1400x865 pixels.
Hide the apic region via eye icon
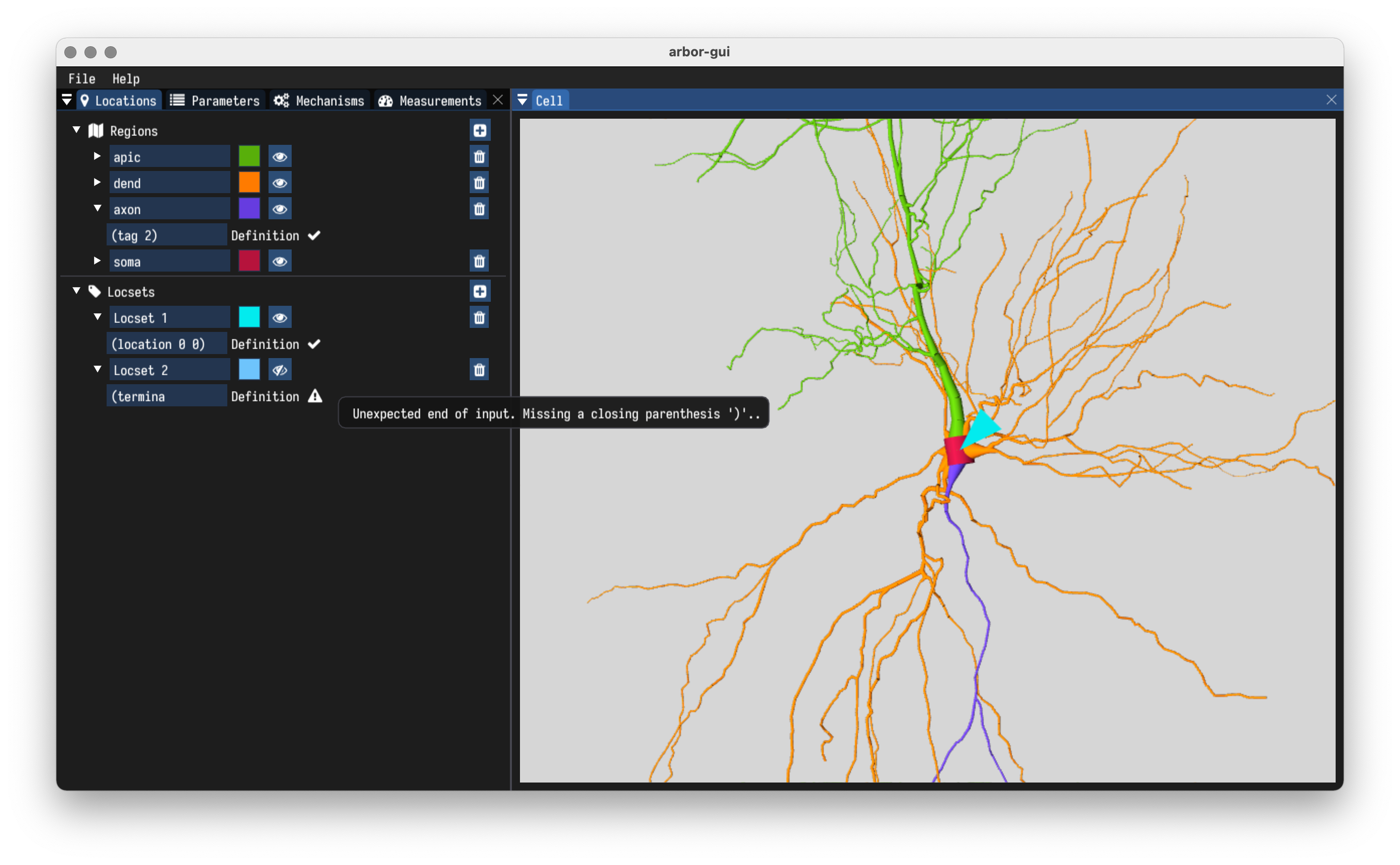tap(280, 157)
